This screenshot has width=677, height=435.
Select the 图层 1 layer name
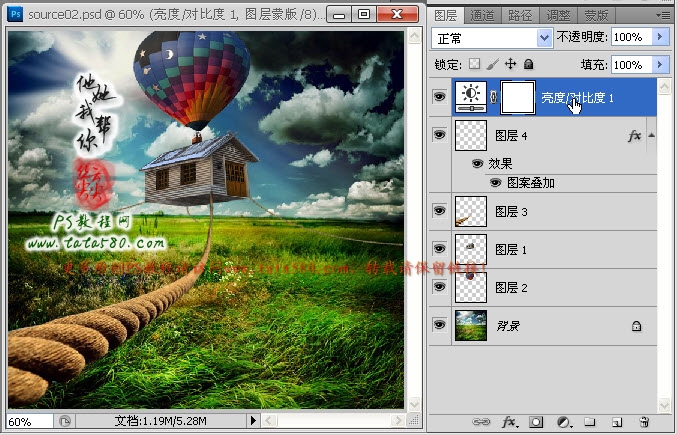click(511, 250)
